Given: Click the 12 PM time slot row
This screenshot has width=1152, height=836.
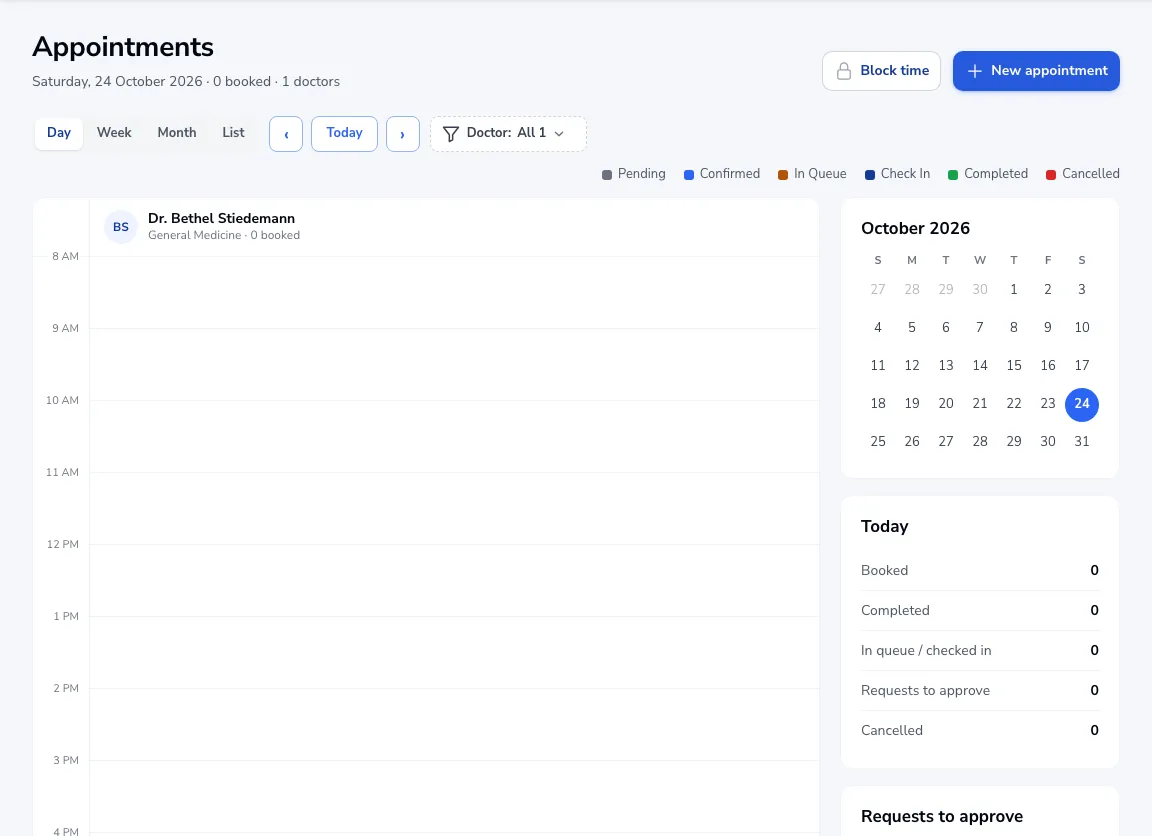Looking at the screenshot, I should tap(454, 580).
